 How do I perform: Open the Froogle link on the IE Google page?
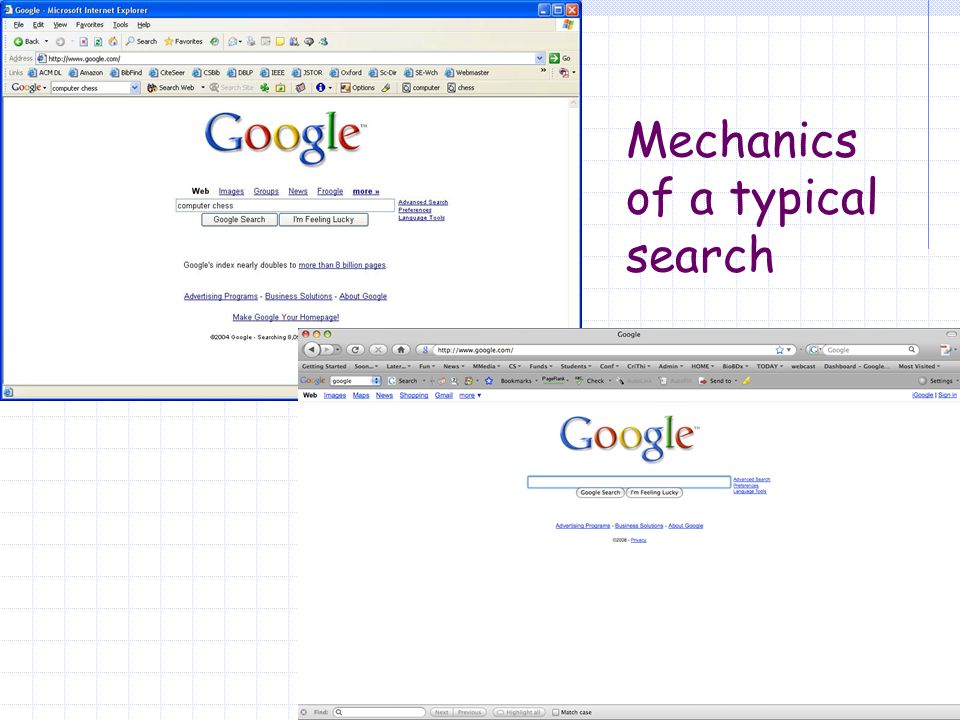coord(330,191)
